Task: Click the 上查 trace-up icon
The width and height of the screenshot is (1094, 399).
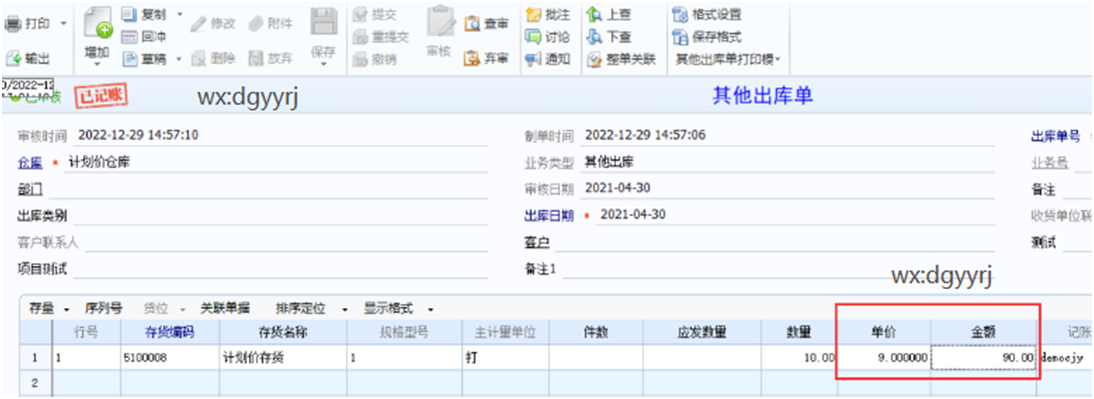Action: point(594,14)
